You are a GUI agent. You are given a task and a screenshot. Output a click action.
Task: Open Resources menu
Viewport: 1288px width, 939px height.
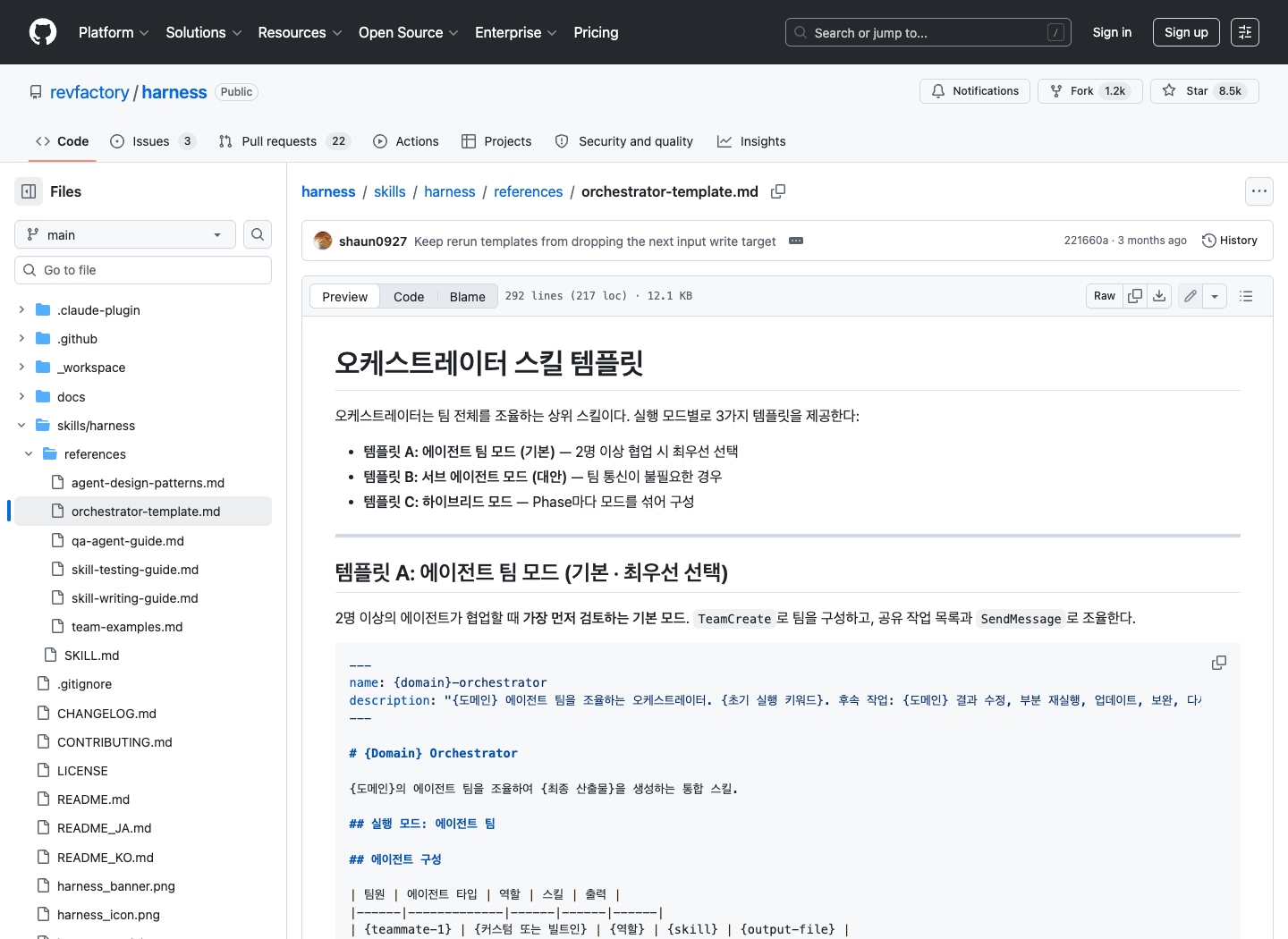click(300, 32)
